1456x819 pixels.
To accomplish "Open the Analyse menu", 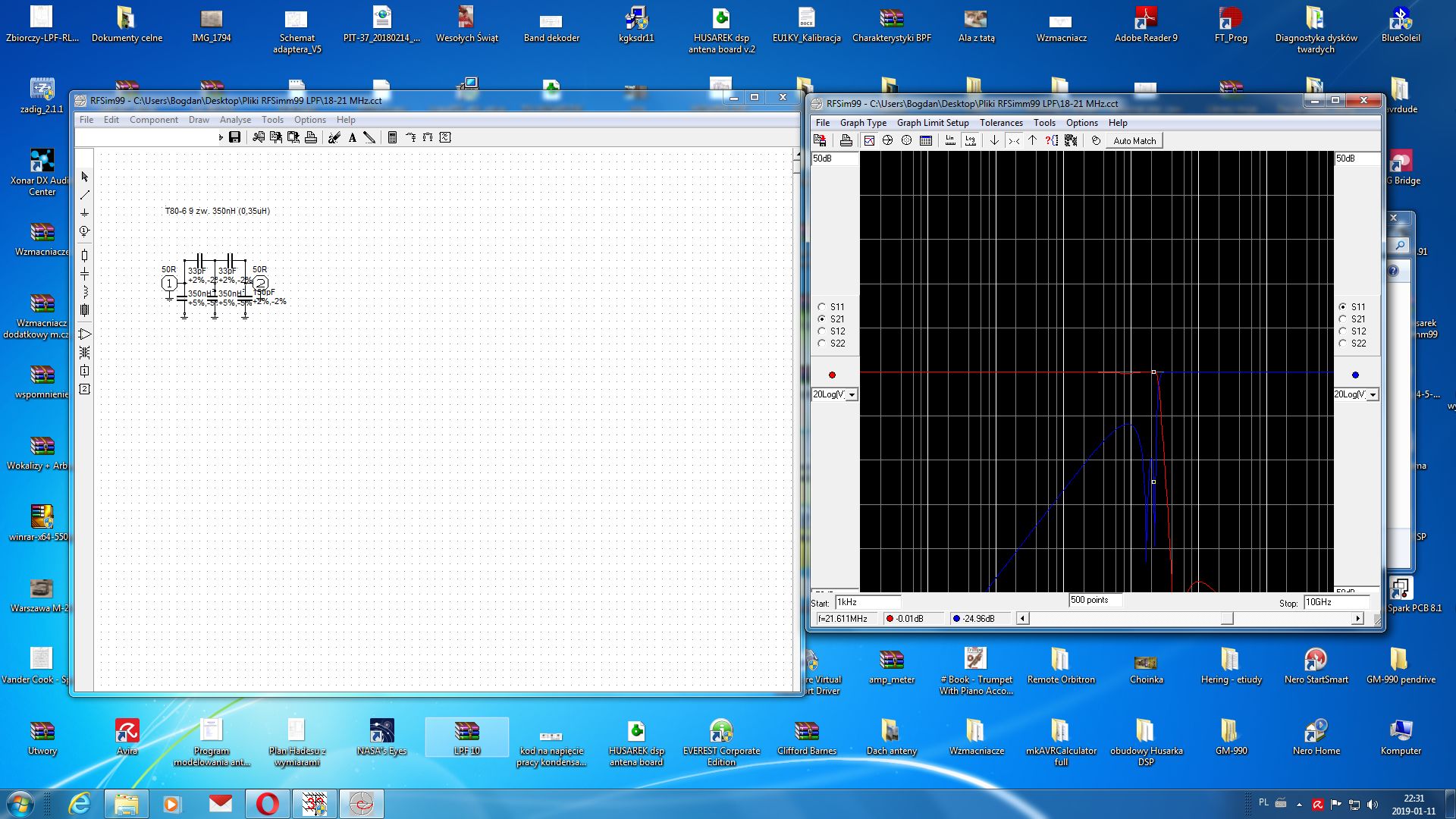I will pyautogui.click(x=235, y=120).
